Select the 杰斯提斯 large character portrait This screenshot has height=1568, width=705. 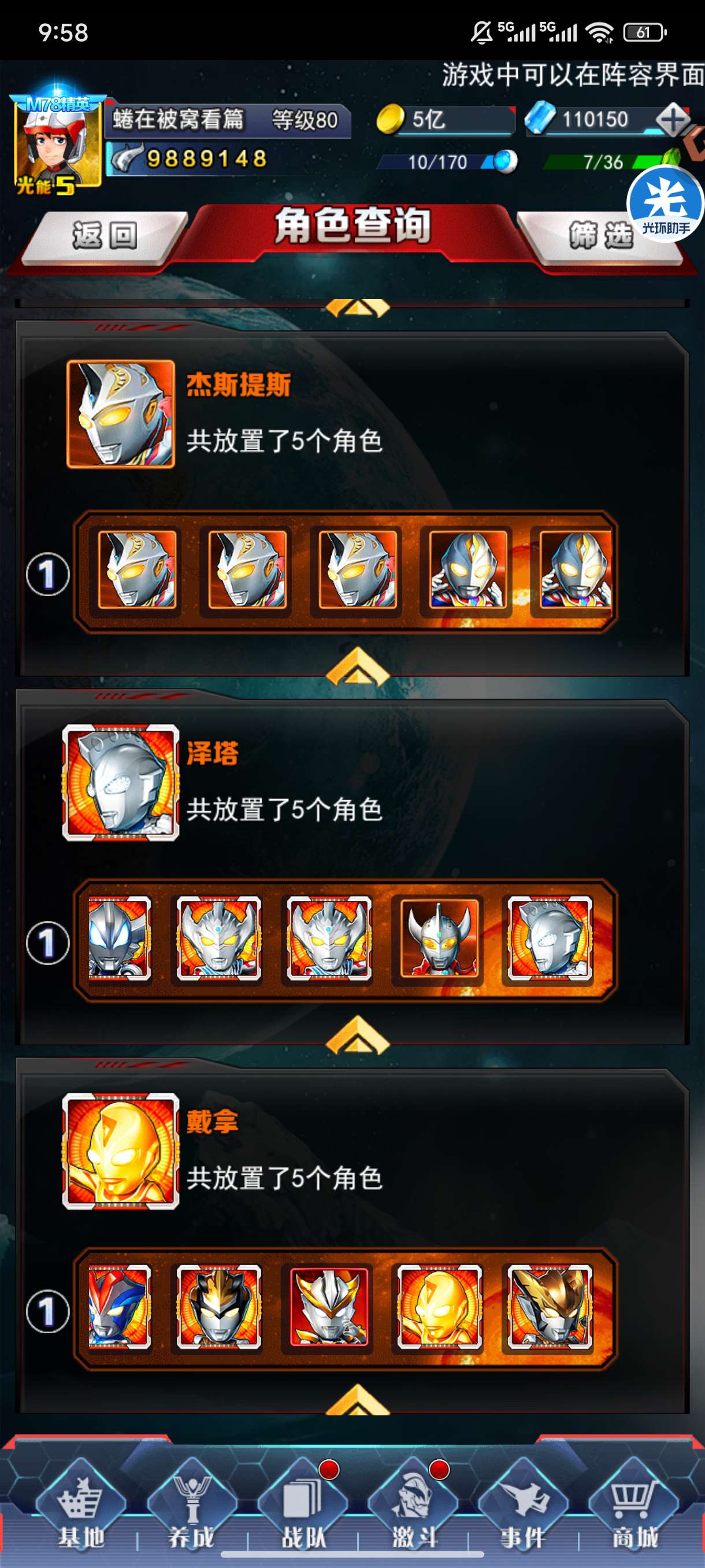point(120,415)
